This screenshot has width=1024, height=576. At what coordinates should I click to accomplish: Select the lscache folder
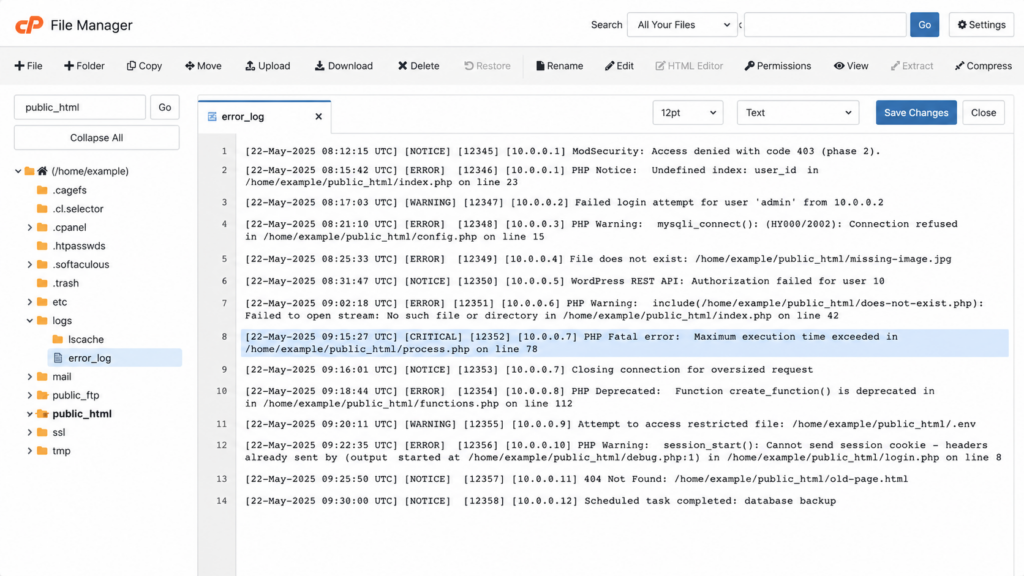86,340
